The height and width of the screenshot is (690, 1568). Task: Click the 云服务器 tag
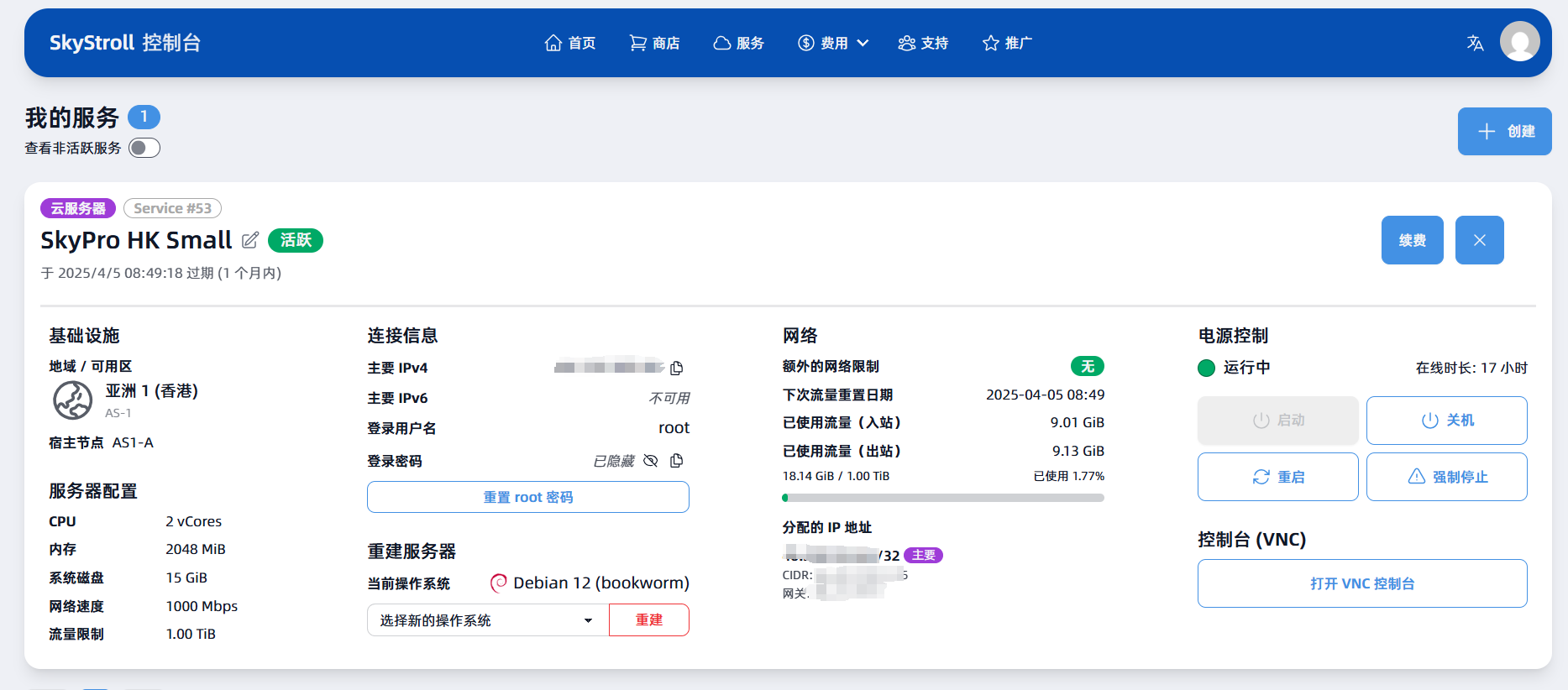pyautogui.click(x=78, y=208)
